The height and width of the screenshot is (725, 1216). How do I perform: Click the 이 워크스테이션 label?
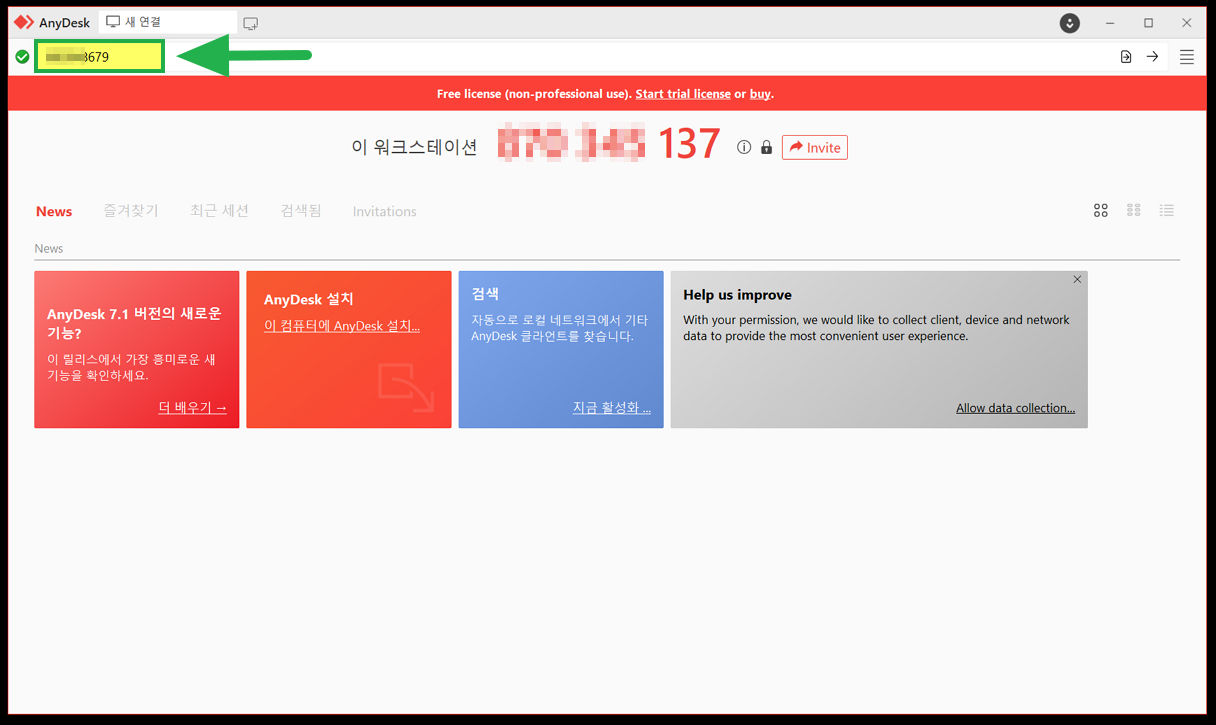414,147
